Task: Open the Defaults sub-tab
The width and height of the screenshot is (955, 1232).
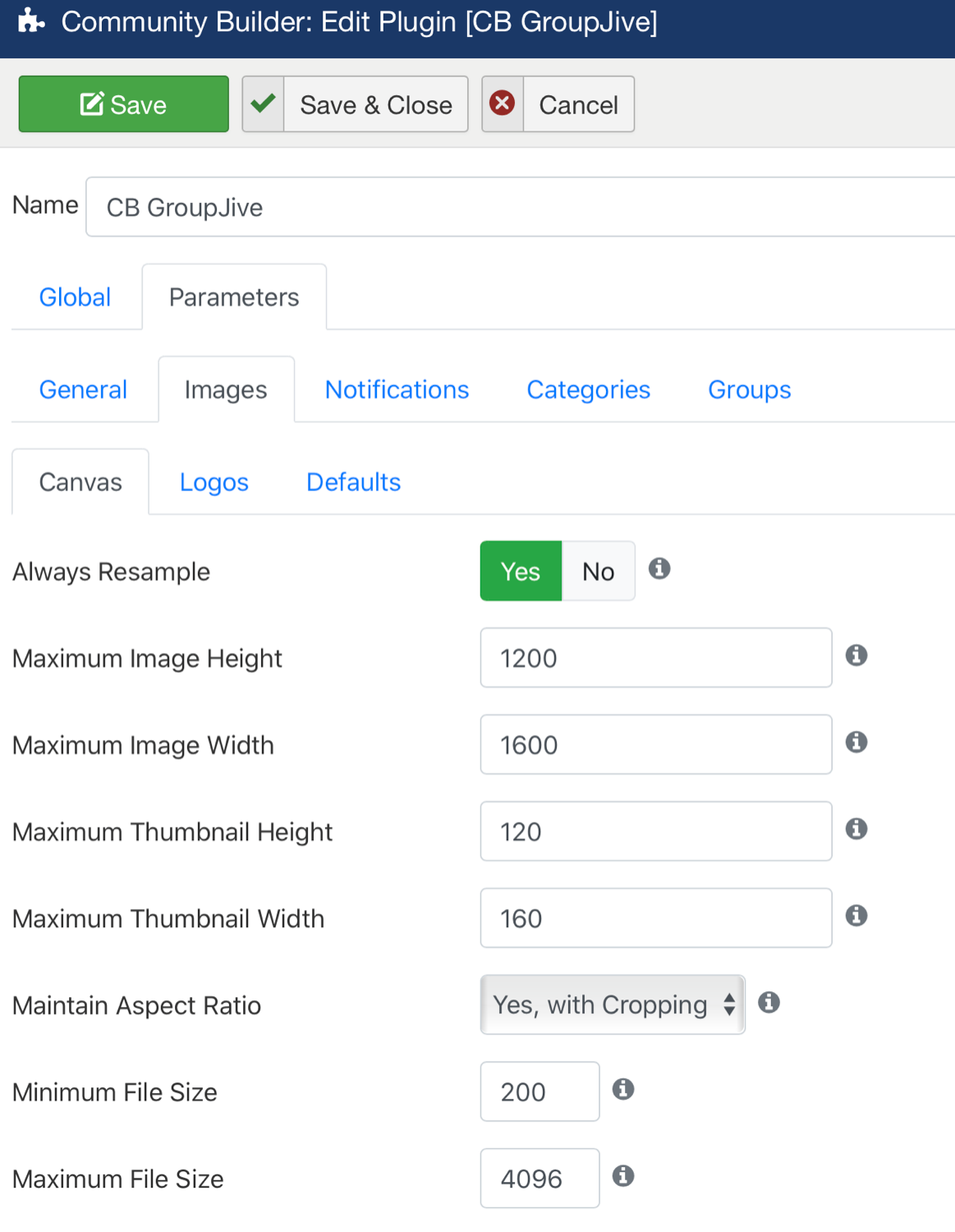Action: (x=353, y=482)
